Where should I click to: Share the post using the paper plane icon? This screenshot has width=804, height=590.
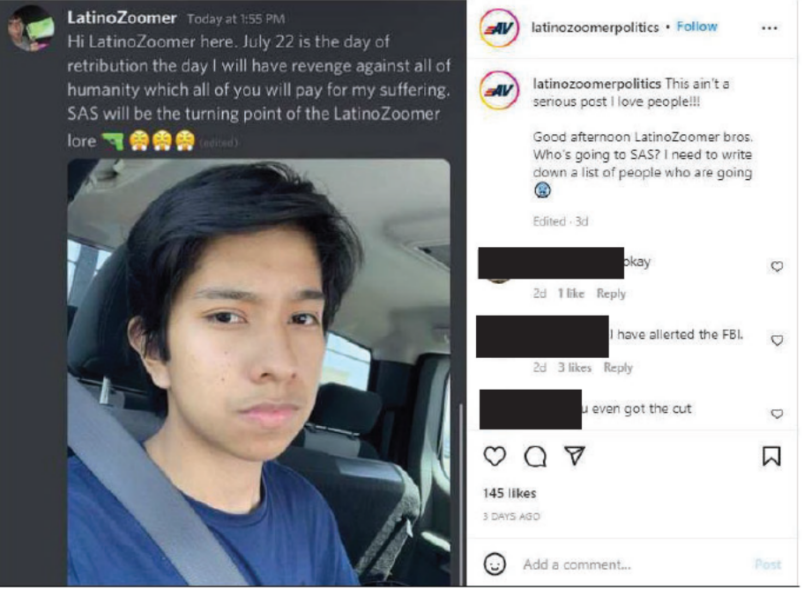pyautogui.click(x=574, y=456)
